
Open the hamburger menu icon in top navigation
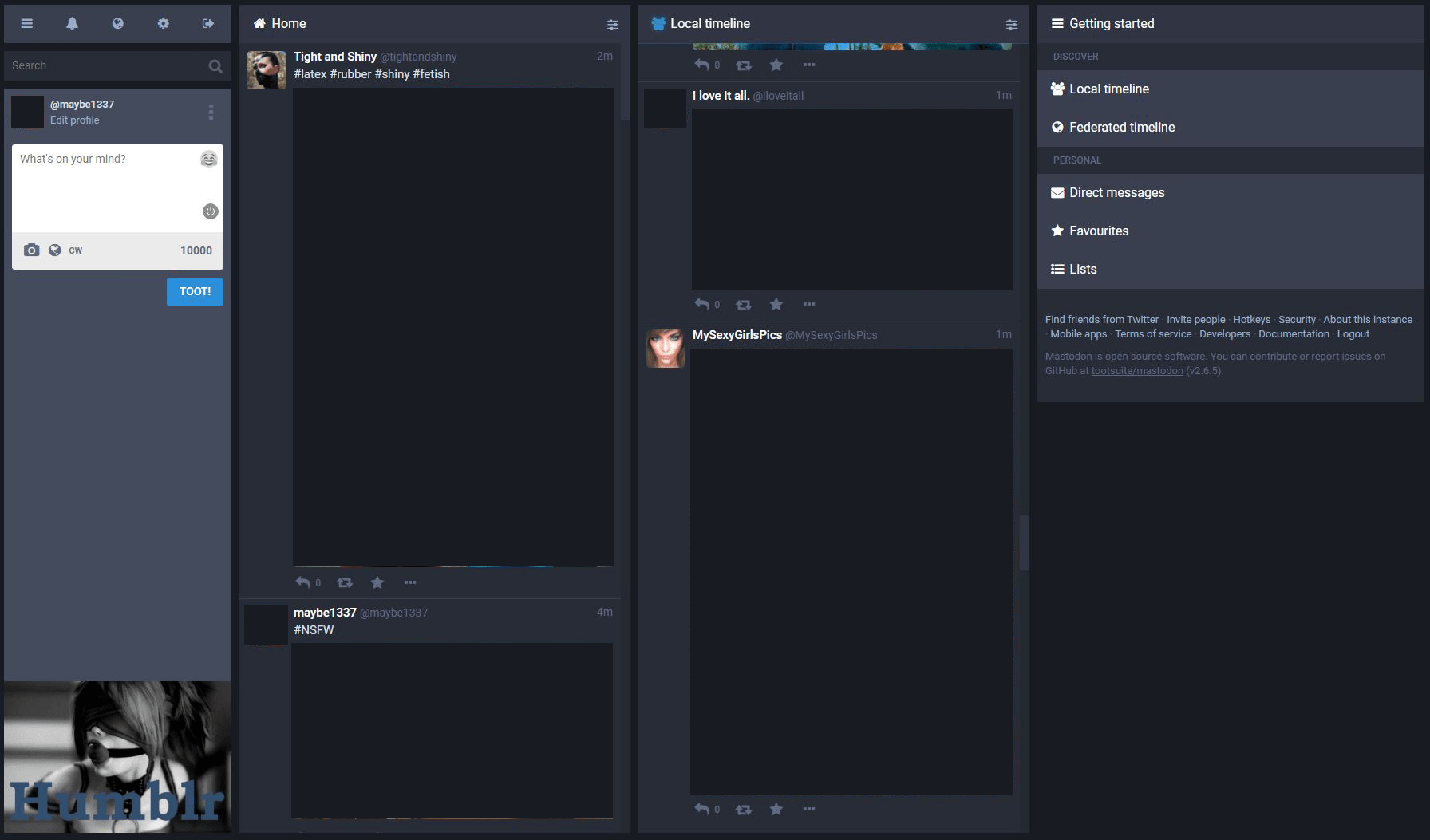tap(26, 24)
